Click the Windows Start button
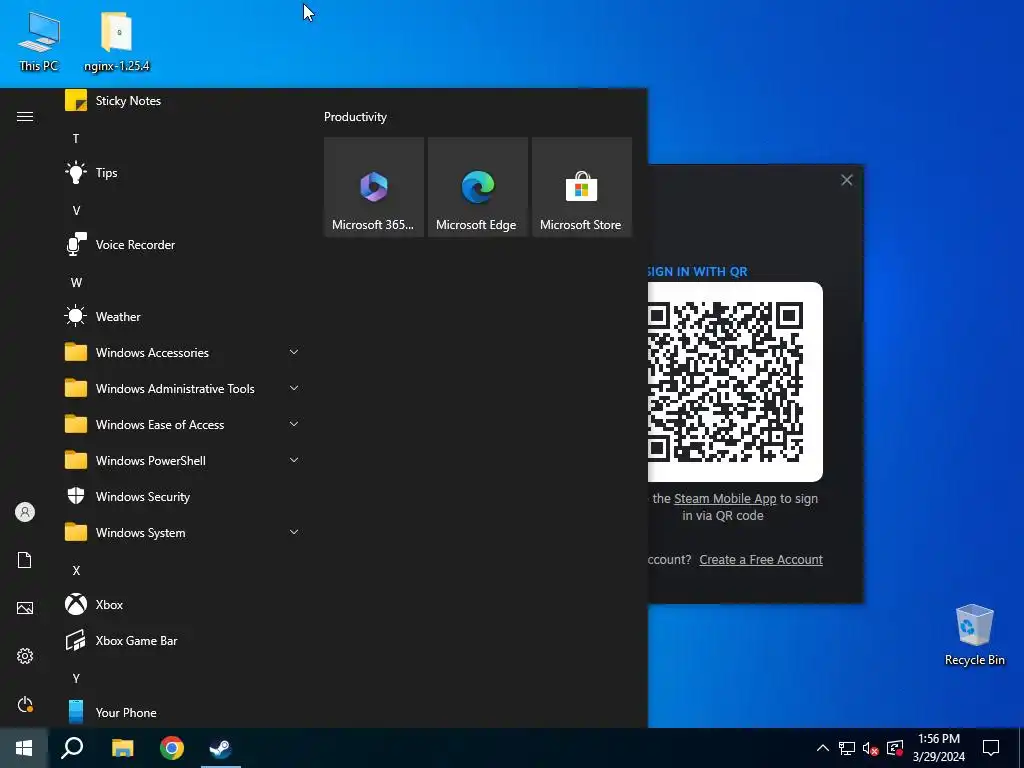Image resolution: width=1024 pixels, height=768 pixels. [24, 748]
